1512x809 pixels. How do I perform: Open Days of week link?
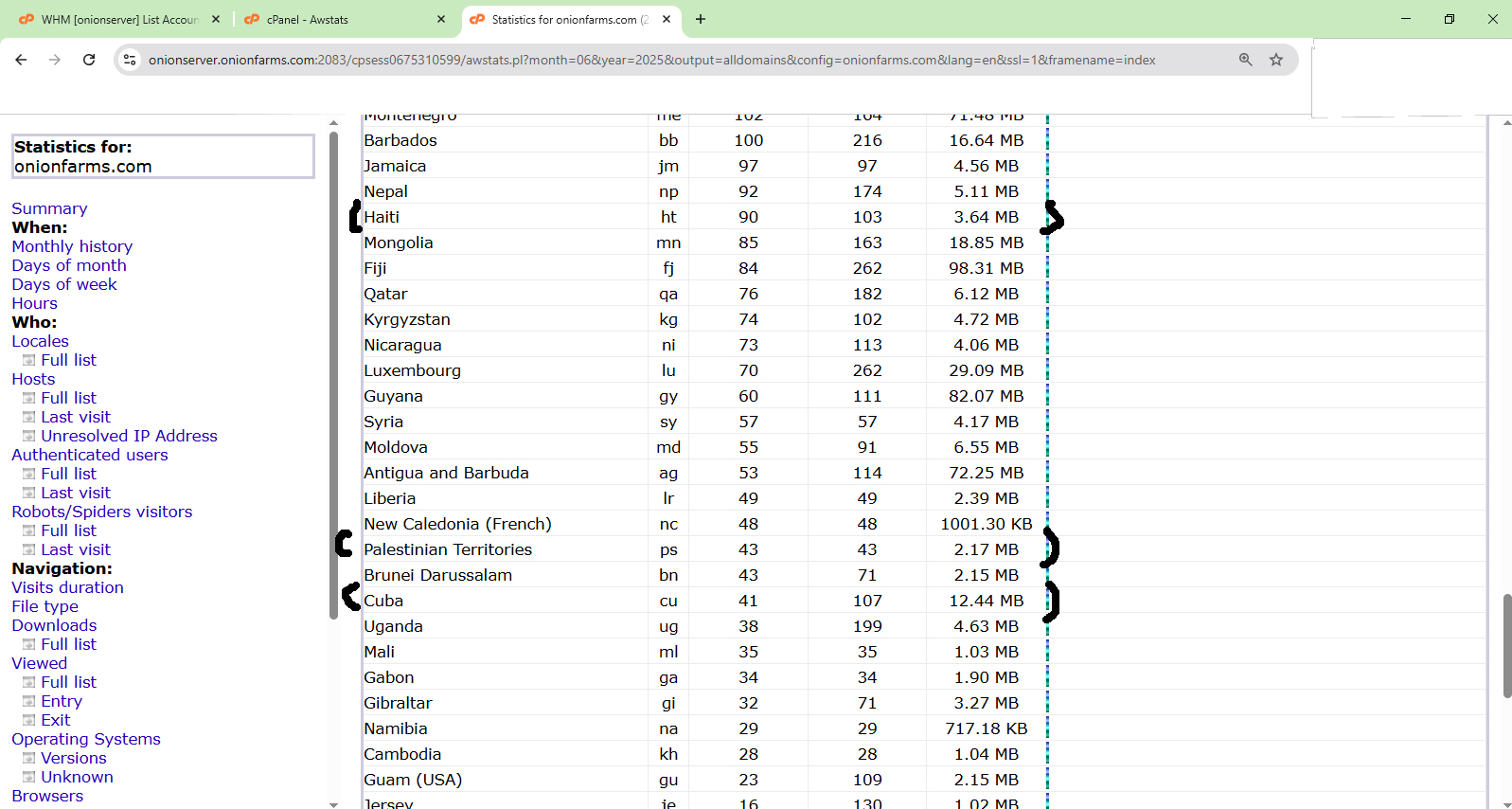pos(64,284)
